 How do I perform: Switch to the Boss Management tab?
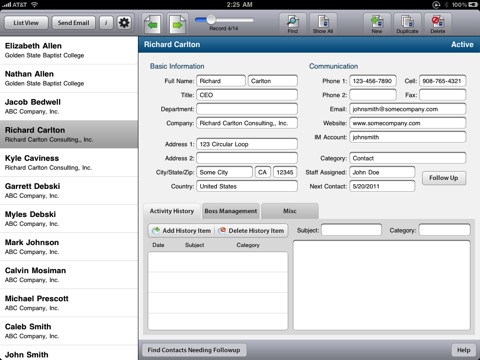(231, 211)
